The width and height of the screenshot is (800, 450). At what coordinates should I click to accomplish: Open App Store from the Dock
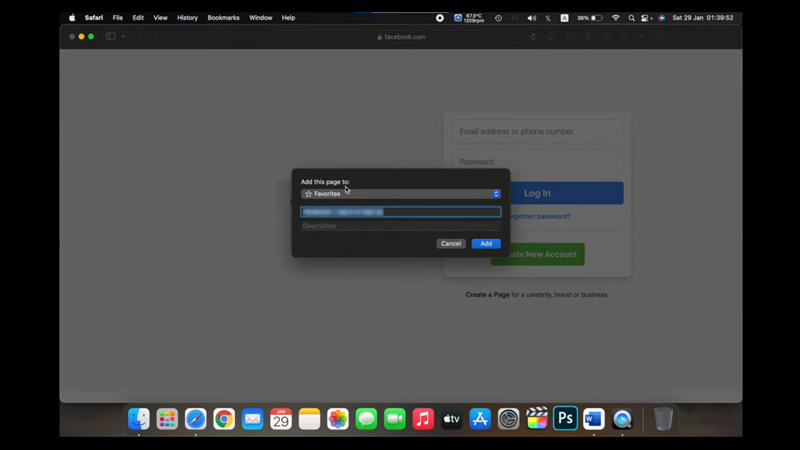pyautogui.click(x=480, y=419)
